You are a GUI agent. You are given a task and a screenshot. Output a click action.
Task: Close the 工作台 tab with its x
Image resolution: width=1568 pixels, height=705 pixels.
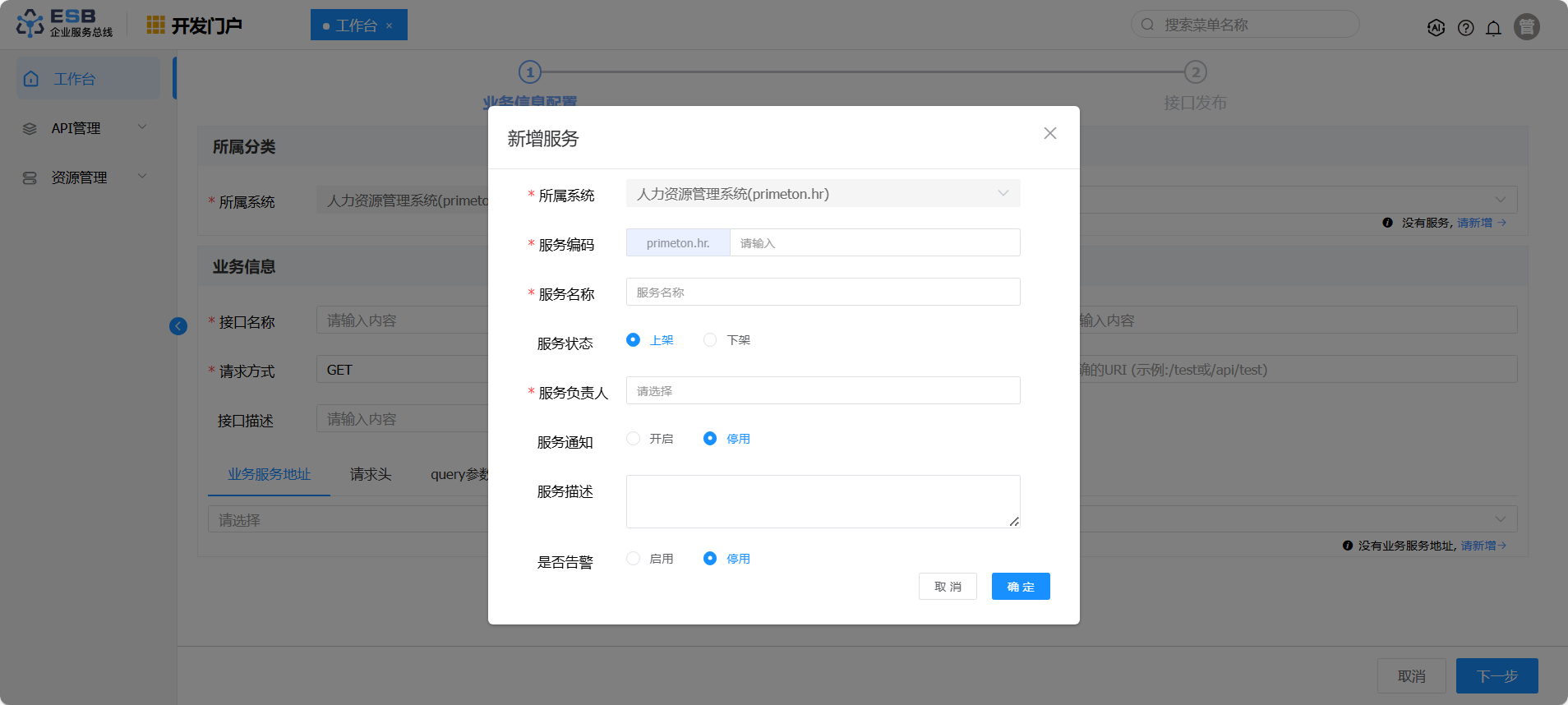390,26
